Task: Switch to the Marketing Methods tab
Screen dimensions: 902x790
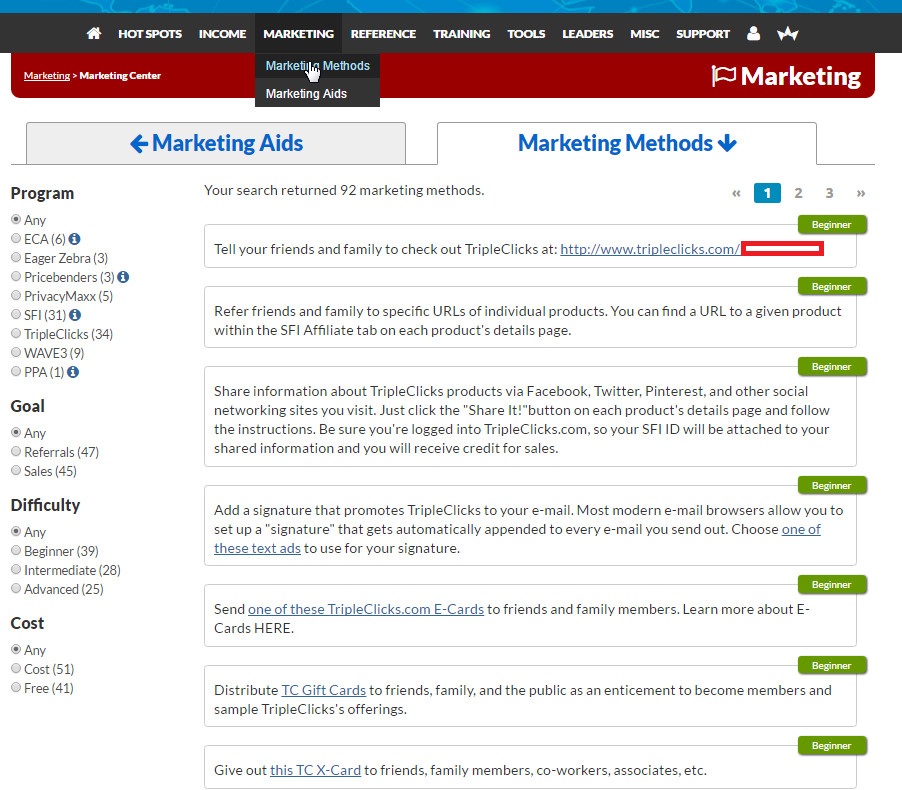Action: pos(627,143)
